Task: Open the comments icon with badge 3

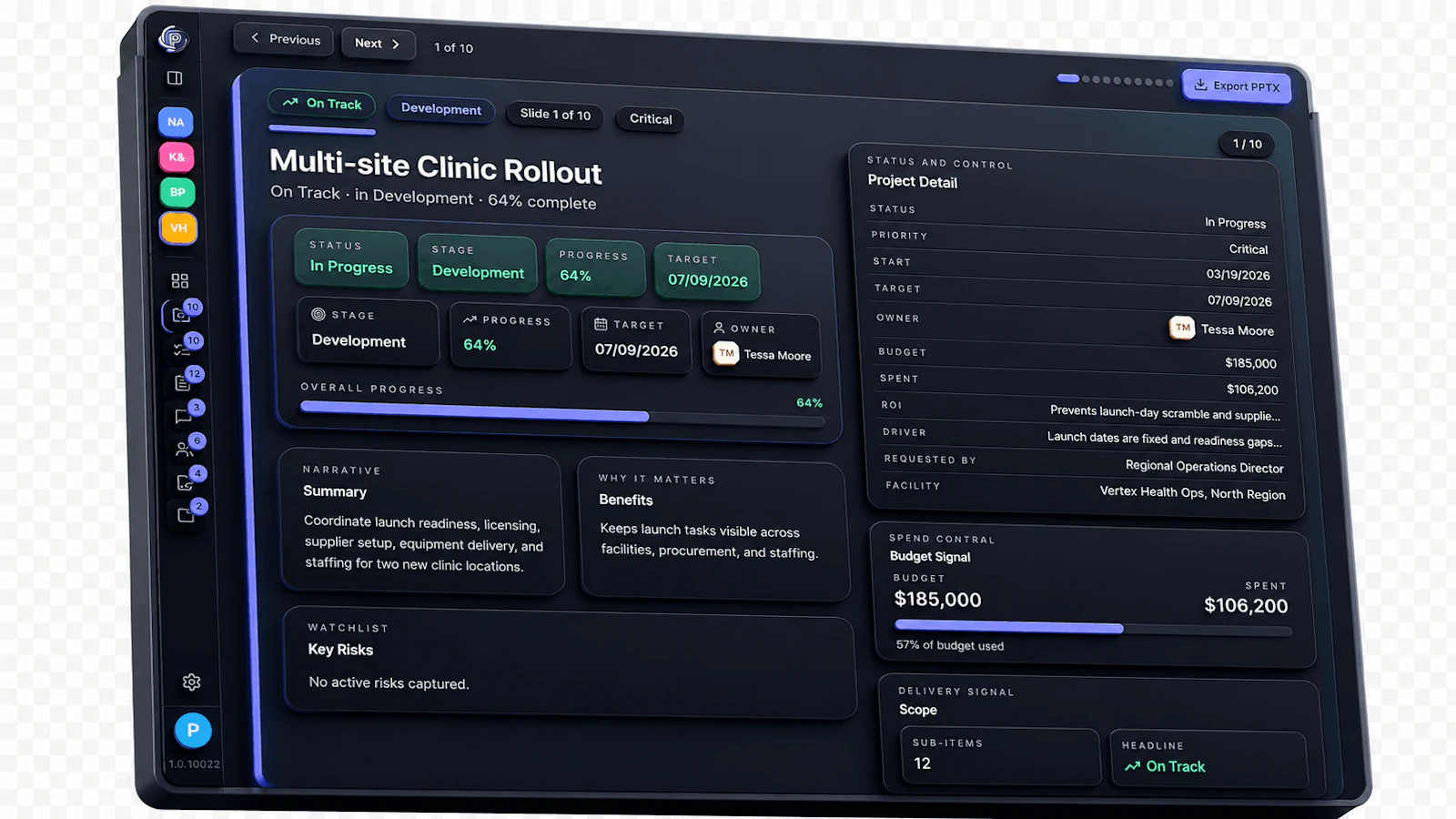Action: click(x=183, y=416)
